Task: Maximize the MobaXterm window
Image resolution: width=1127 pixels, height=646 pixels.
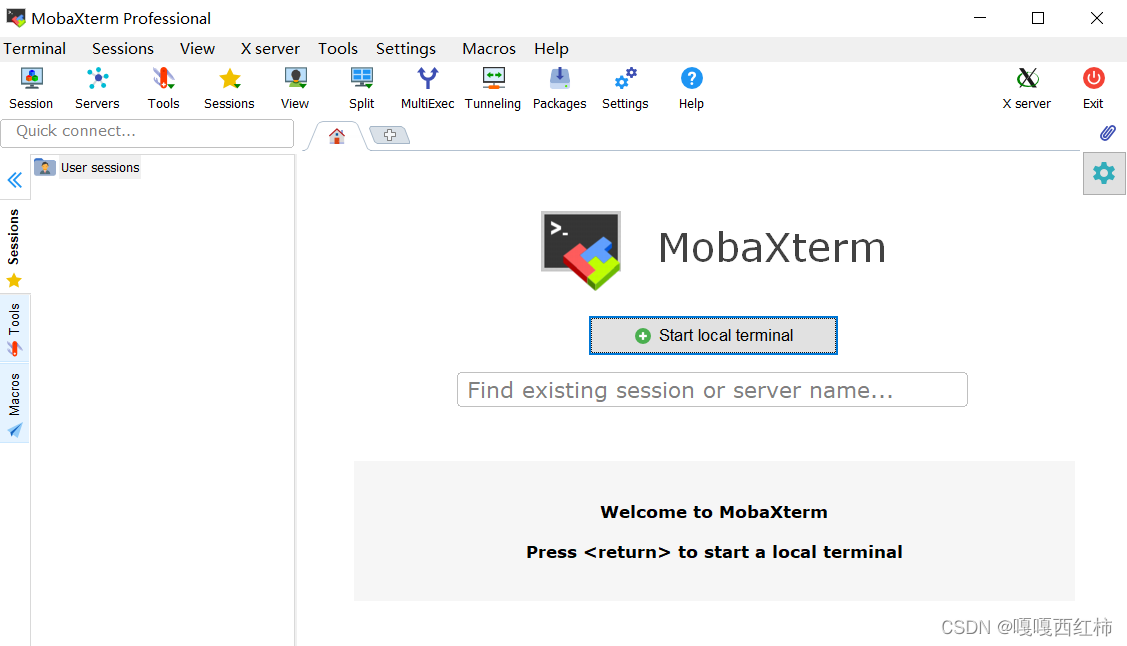Action: [1038, 18]
